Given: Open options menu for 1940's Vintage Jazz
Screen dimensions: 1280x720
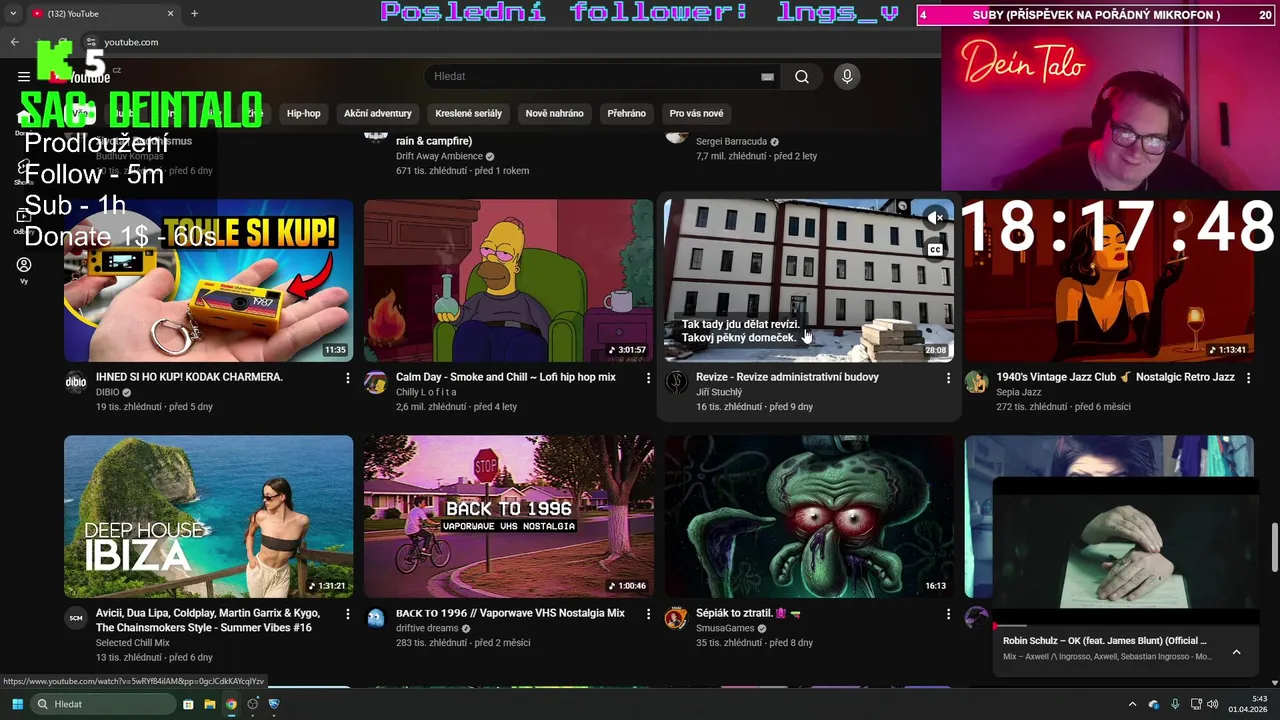Looking at the screenshot, I should (x=1248, y=378).
